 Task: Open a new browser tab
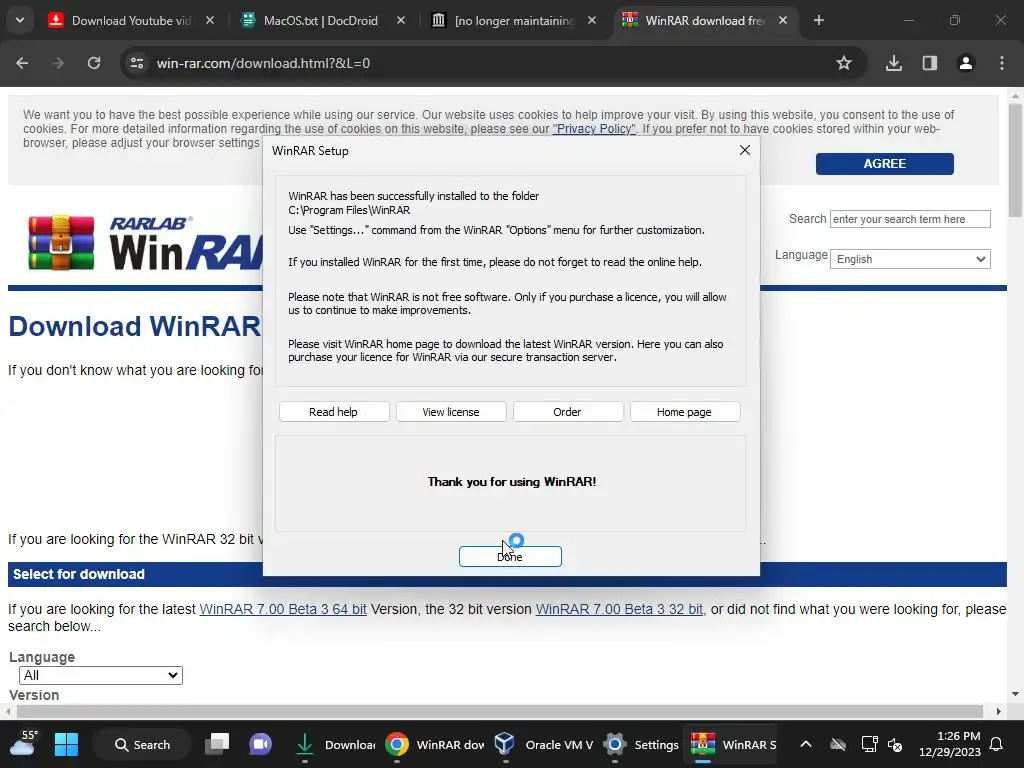point(819,20)
